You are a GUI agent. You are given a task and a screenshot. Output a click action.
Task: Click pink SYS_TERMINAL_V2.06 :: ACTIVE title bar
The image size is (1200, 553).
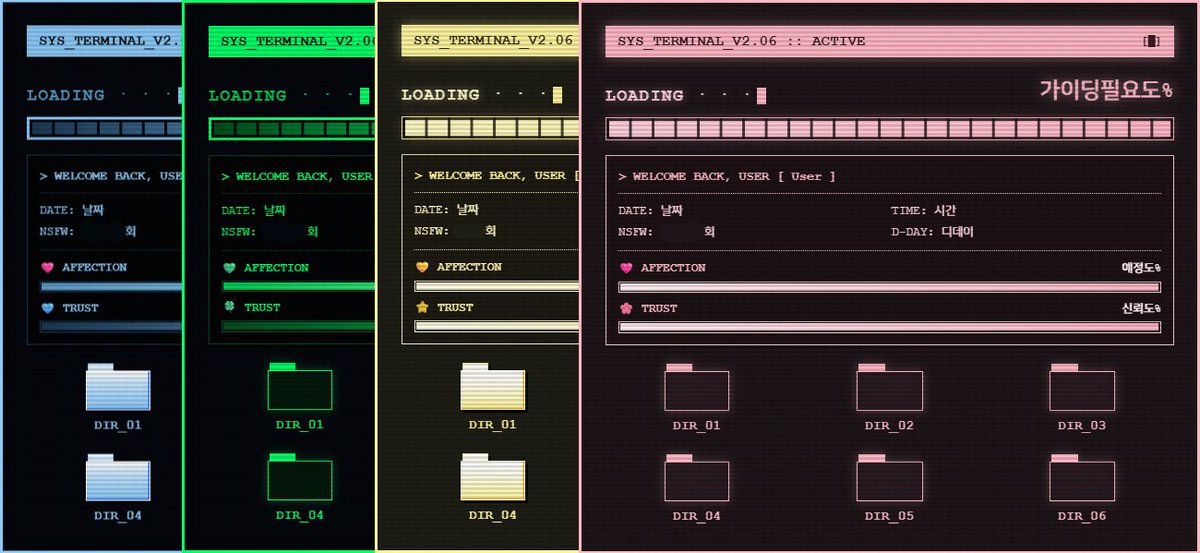889,41
